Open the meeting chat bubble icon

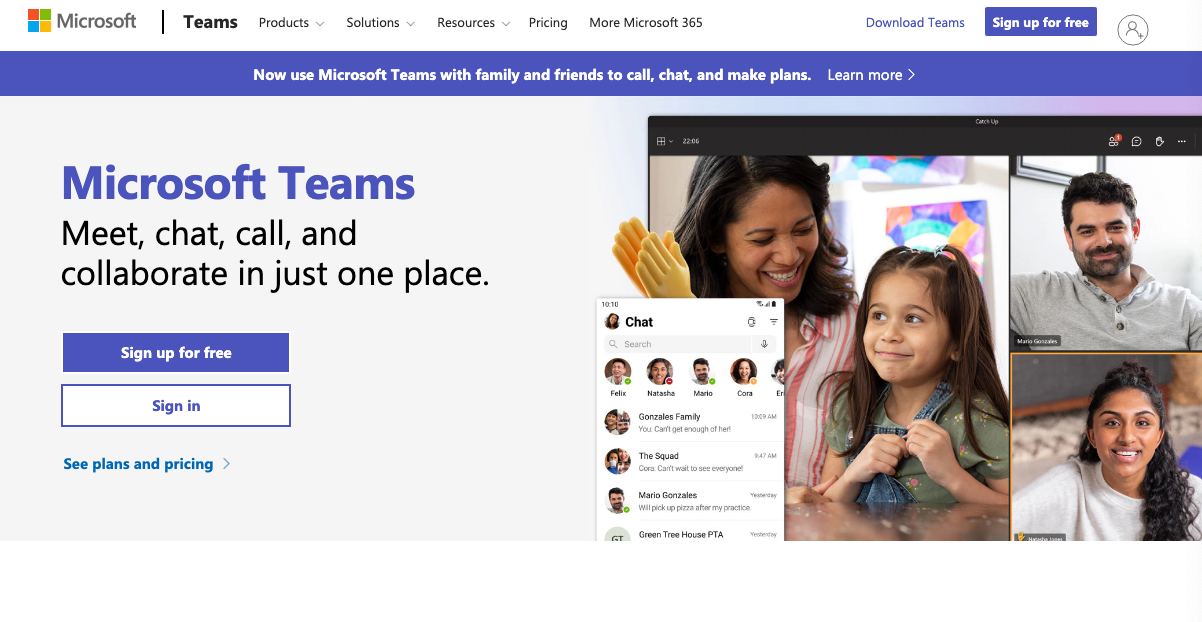click(1136, 142)
